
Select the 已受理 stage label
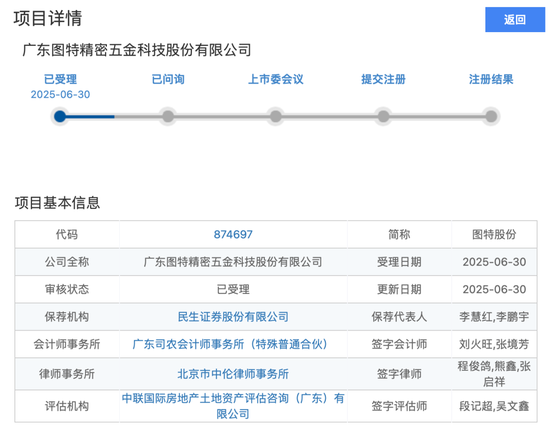coord(60,79)
